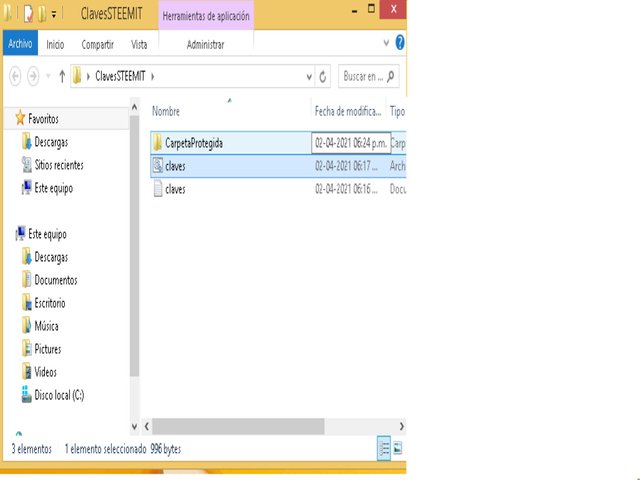Click navigation pane scroll down arrow
Viewport: 640px width, 480px height.
[x=134, y=427]
